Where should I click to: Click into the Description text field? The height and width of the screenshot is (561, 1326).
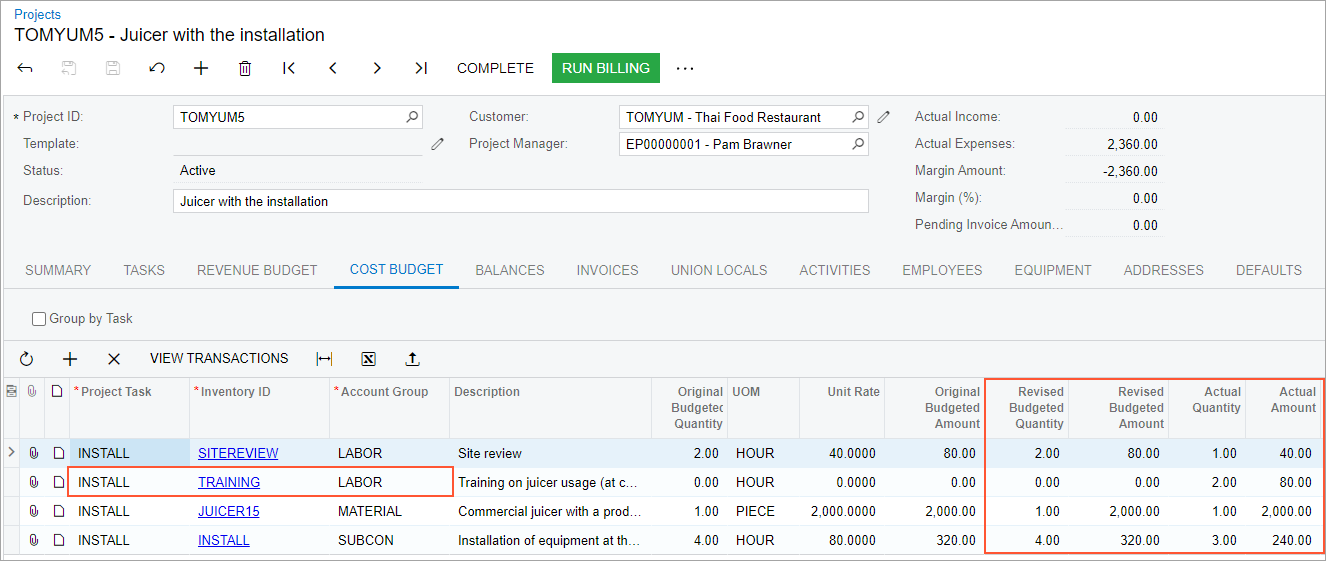coord(520,201)
